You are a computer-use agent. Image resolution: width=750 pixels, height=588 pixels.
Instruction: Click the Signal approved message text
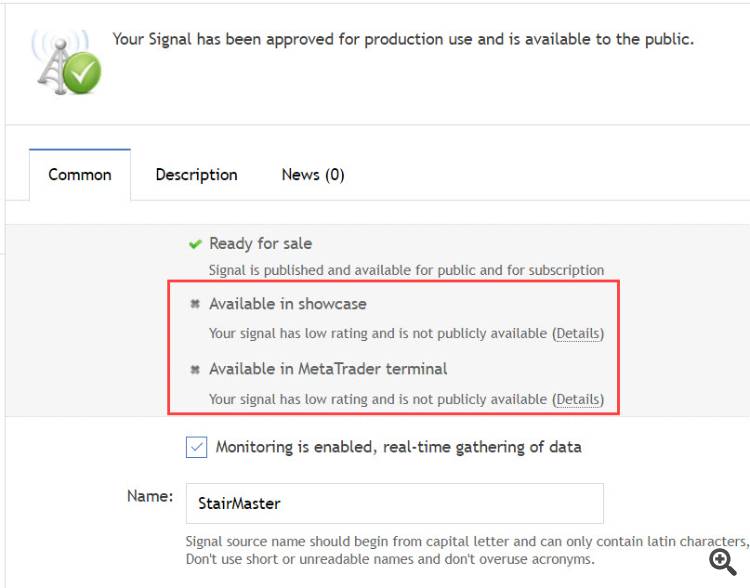[403, 39]
